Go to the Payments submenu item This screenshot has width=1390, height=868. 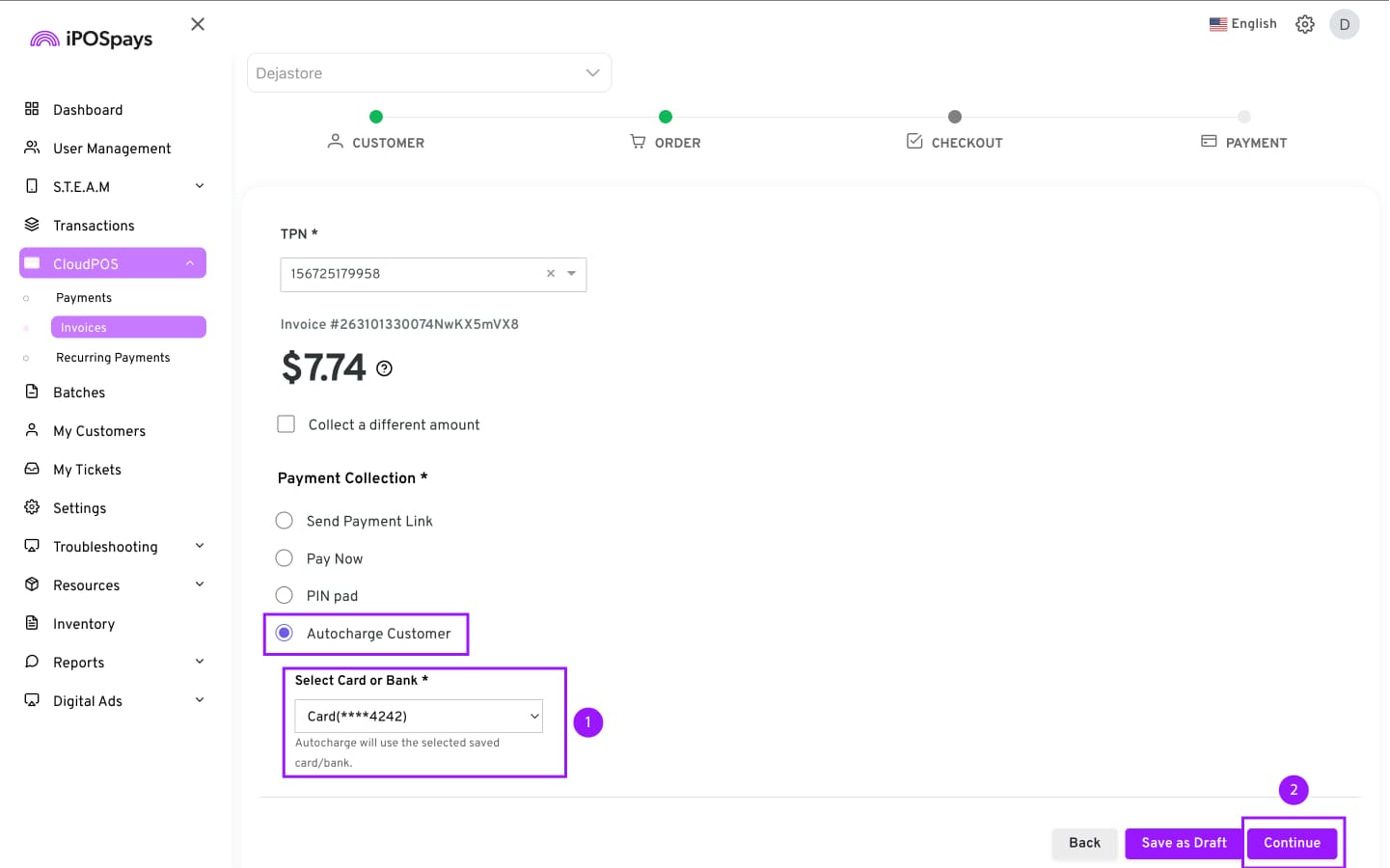tap(84, 298)
